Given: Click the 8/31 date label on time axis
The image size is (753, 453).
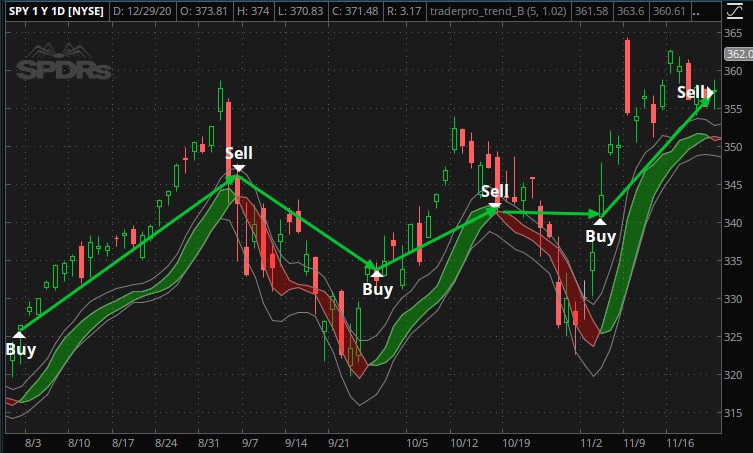Looking at the screenshot, I should click(x=211, y=441).
